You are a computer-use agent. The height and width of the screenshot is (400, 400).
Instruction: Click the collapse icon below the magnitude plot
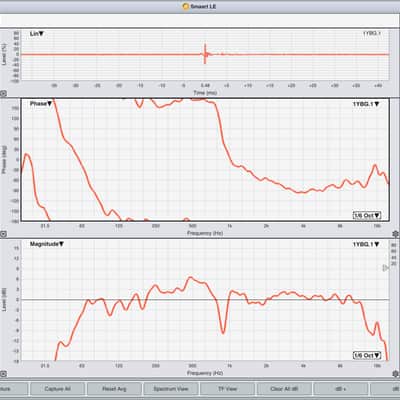pyautogui.click(x=3, y=374)
